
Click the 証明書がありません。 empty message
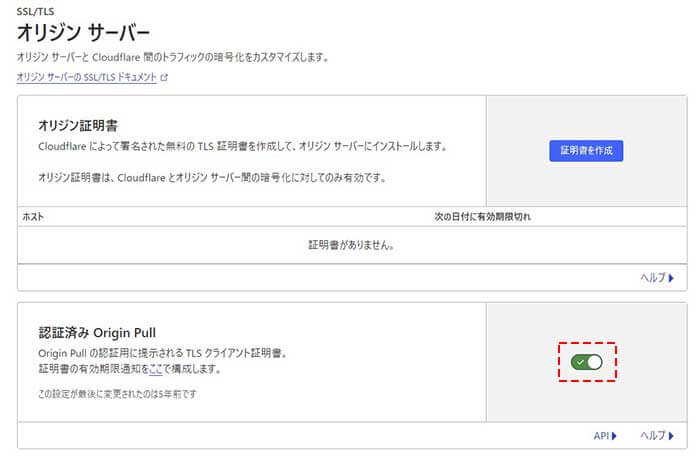click(351, 245)
